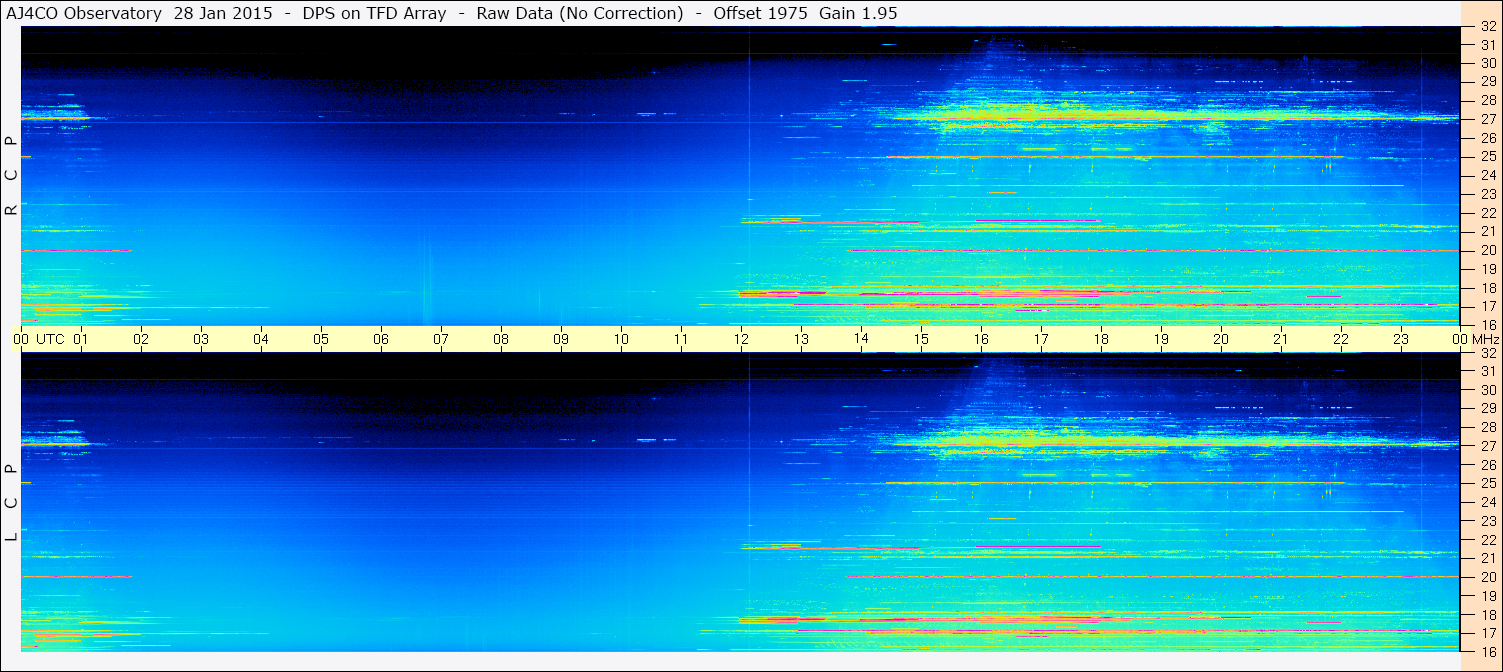The image size is (1503, 672).
Task: Click the 03 hour marker on time axis
Action: click(201, 339)
